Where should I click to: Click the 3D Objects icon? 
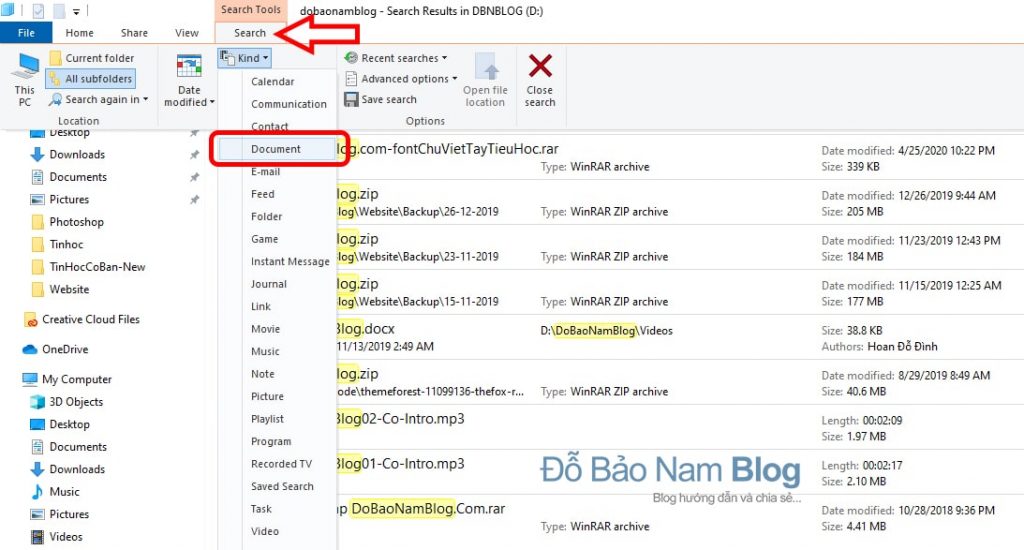(x=37, y=402)
